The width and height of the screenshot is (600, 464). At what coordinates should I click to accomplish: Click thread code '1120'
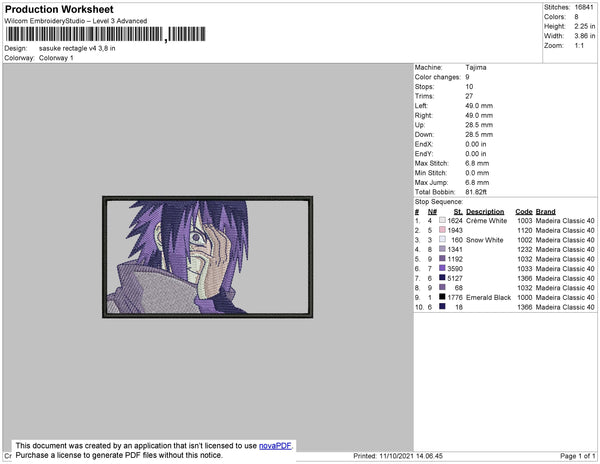point(525,230)
